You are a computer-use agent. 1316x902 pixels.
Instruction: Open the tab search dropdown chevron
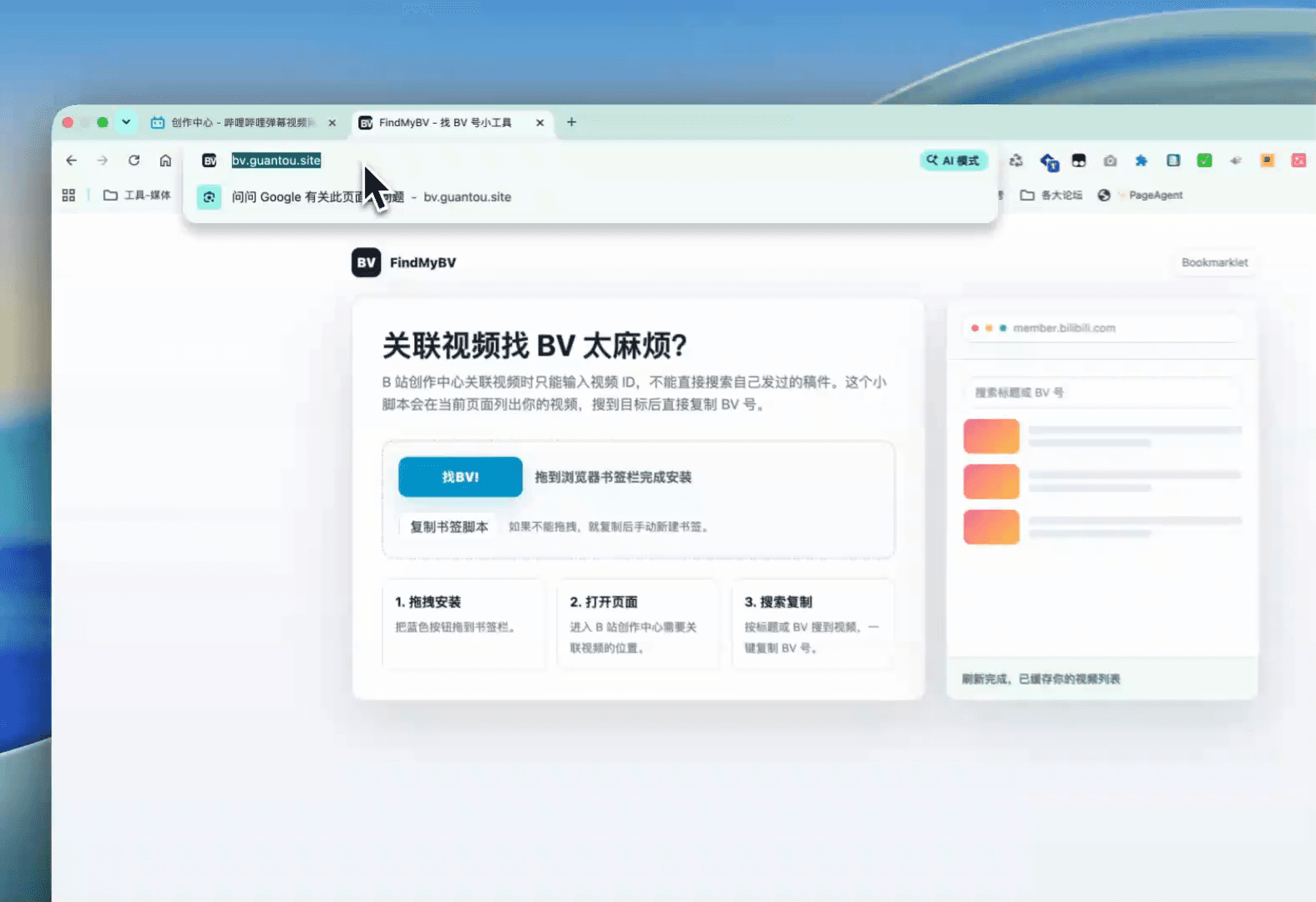(x=126, y=122)
